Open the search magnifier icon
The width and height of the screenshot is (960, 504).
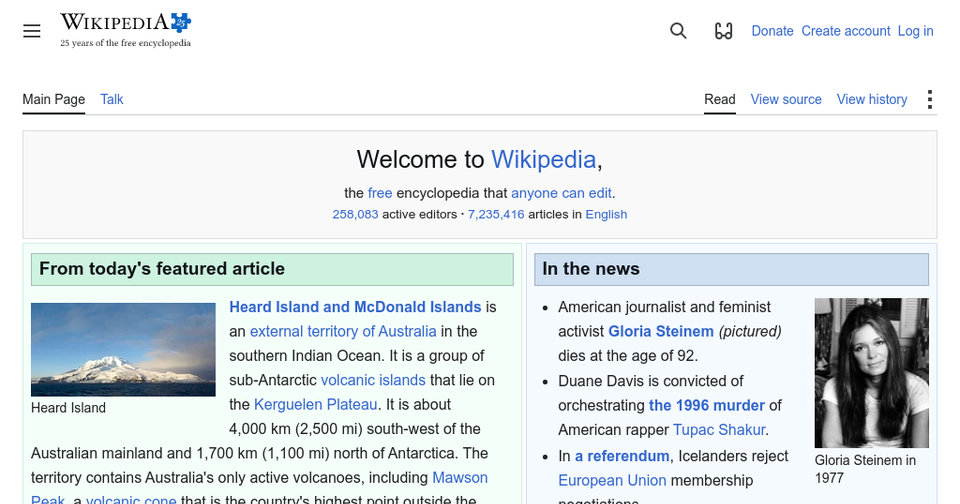678,31
